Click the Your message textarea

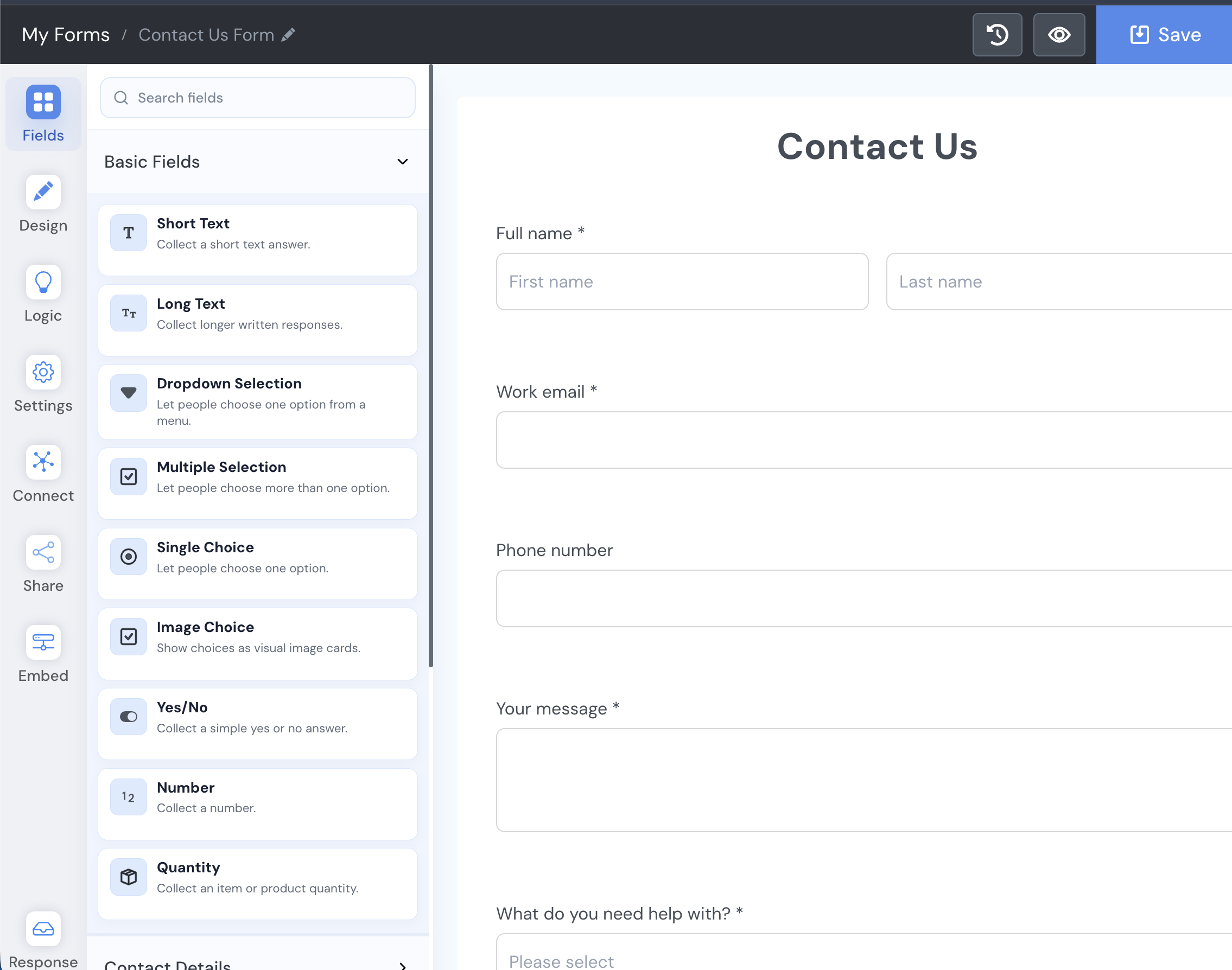tap(864, 780)
